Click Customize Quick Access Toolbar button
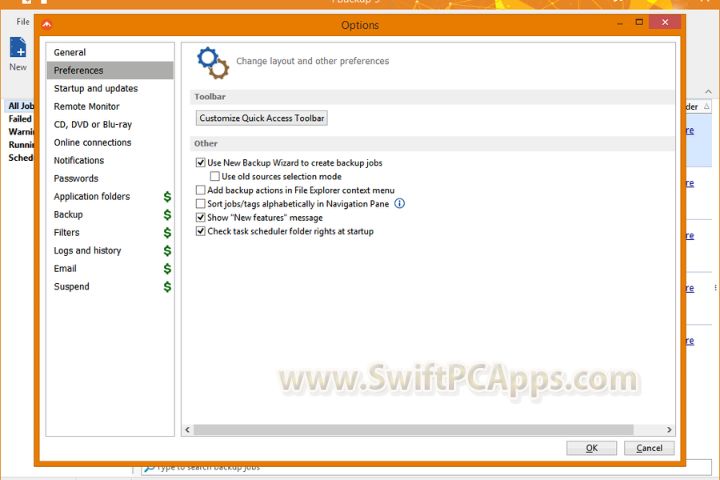This screenshot has height=480, width=720. [262, 118]
